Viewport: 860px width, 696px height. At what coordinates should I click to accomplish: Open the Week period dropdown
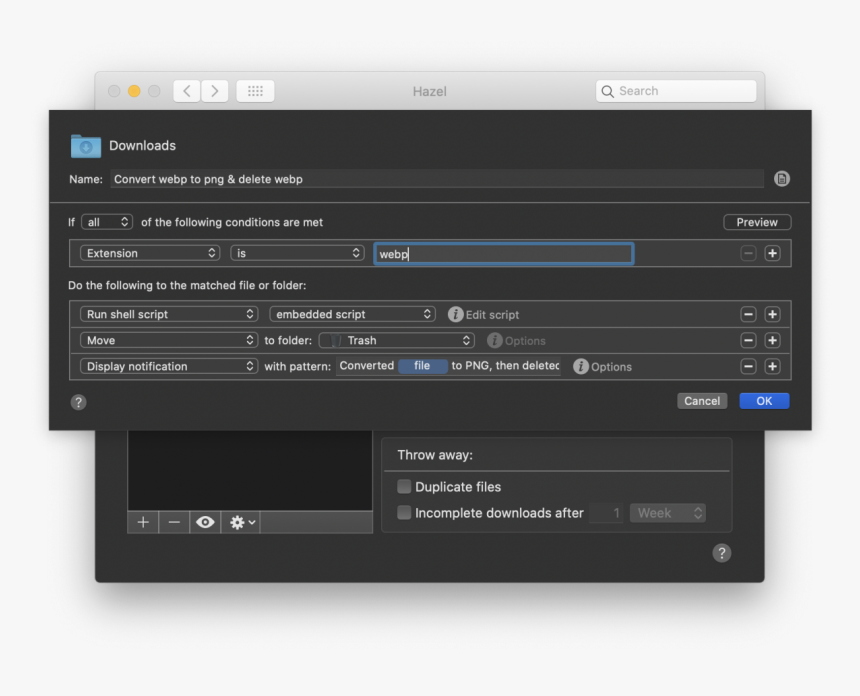click(x=667, y=513)
